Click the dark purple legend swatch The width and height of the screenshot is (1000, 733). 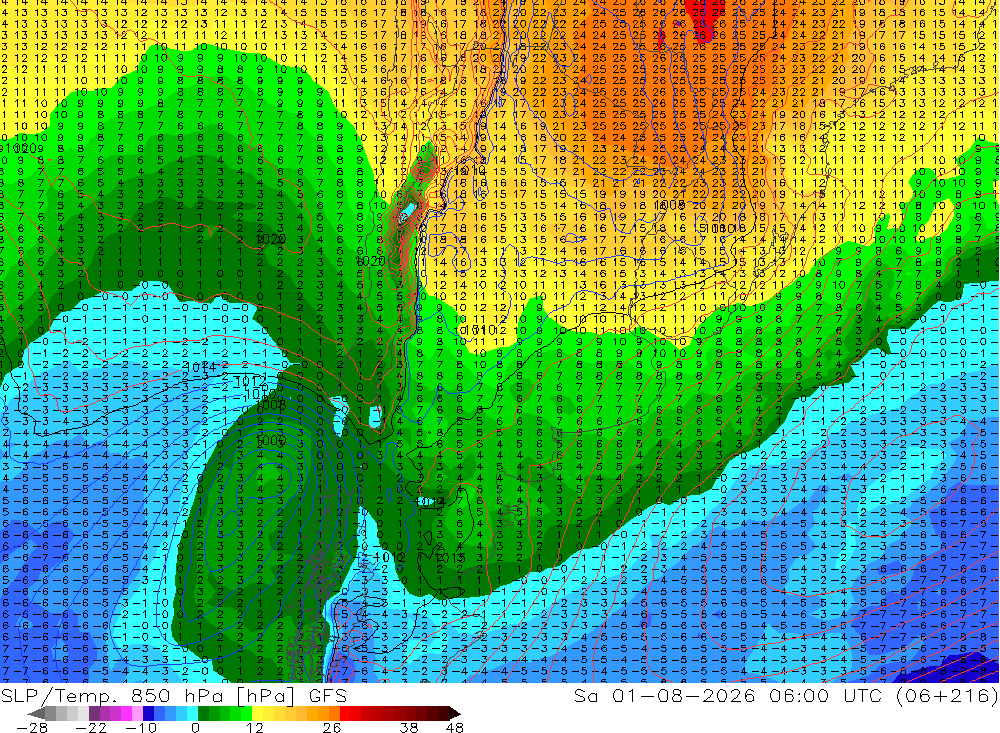tap(94, 713)
